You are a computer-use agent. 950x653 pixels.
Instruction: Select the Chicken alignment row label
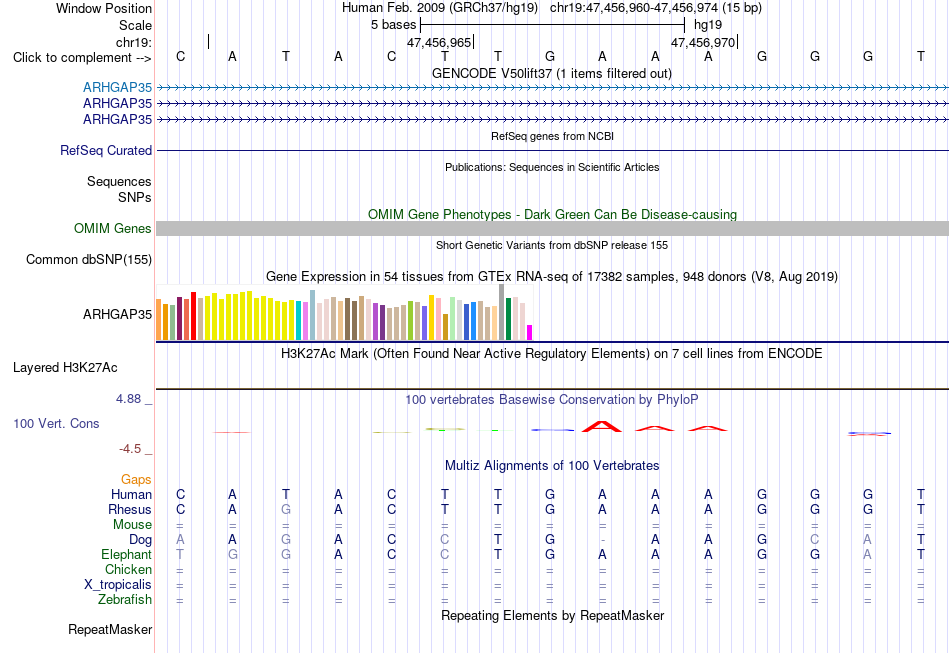coord(128,569)
